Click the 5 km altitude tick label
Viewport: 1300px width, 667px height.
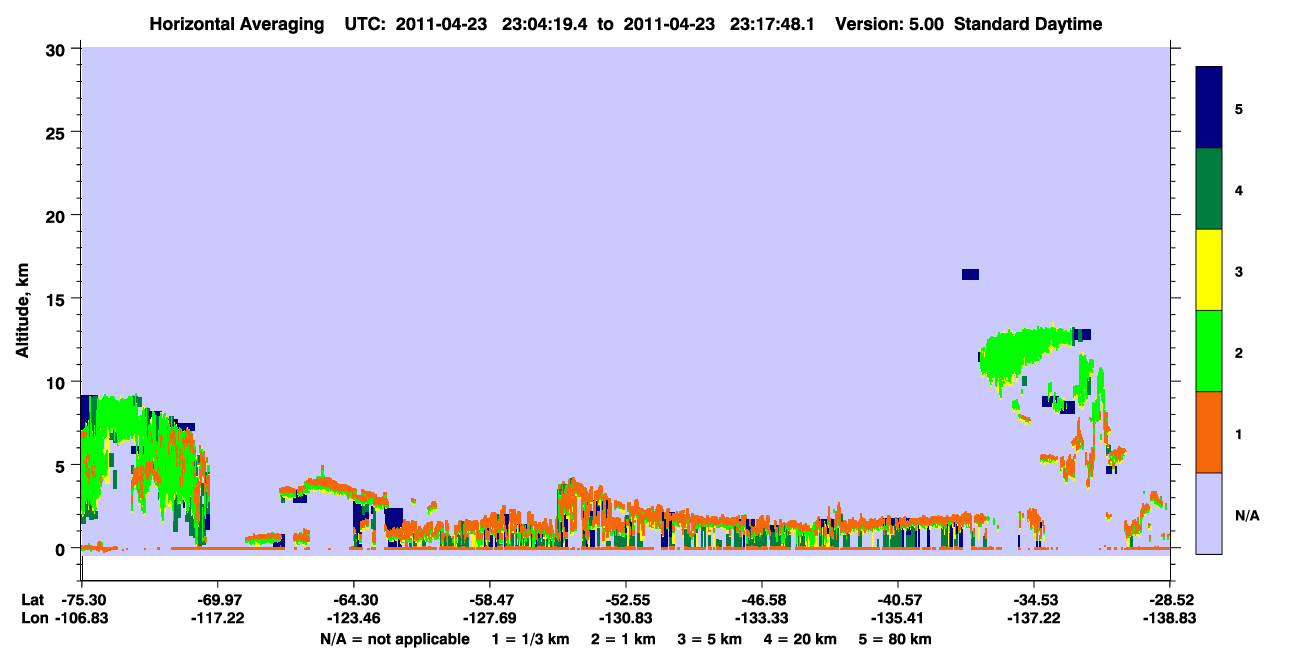[62, 465]
